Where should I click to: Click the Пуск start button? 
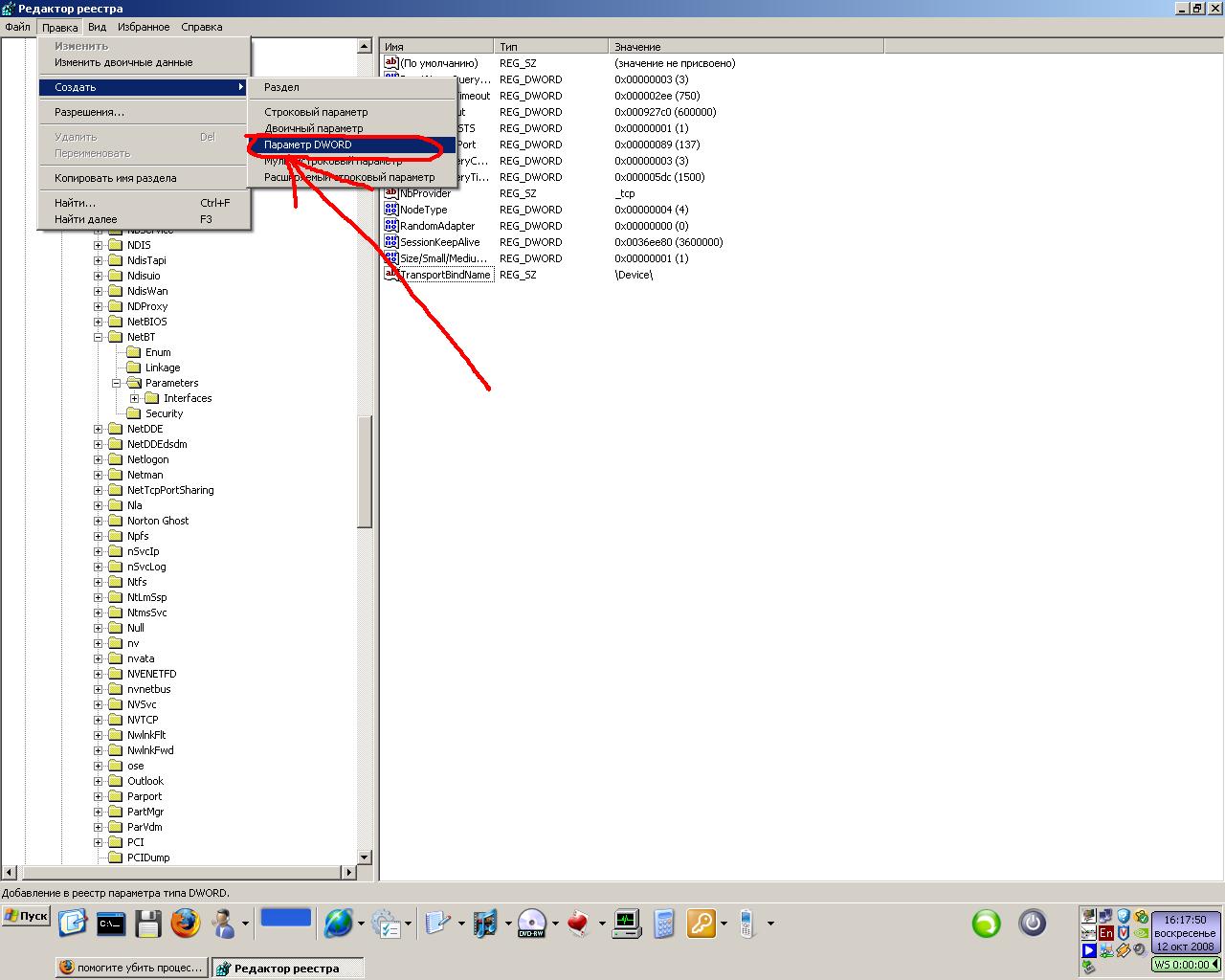26,916
